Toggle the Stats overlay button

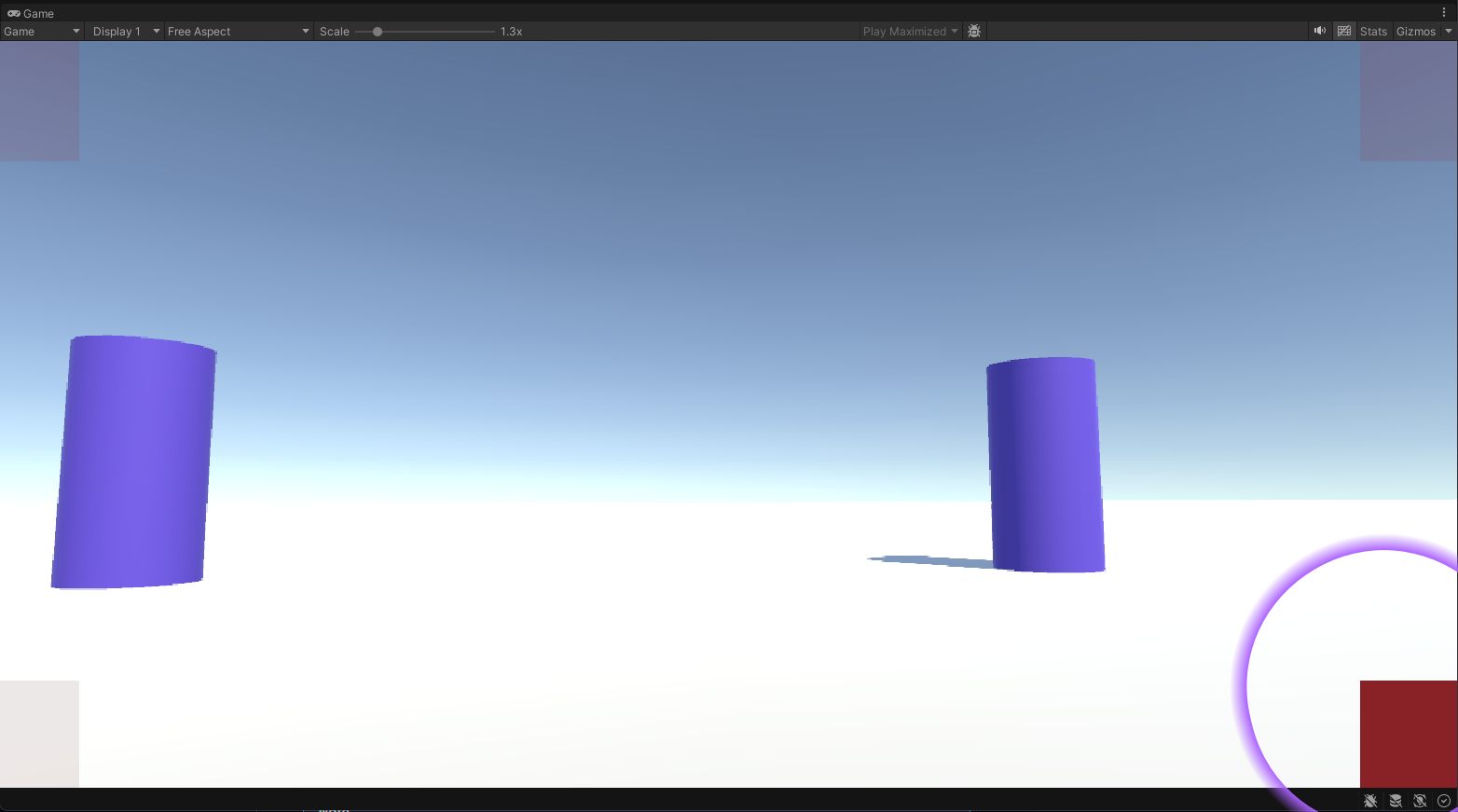point(1373,32)
